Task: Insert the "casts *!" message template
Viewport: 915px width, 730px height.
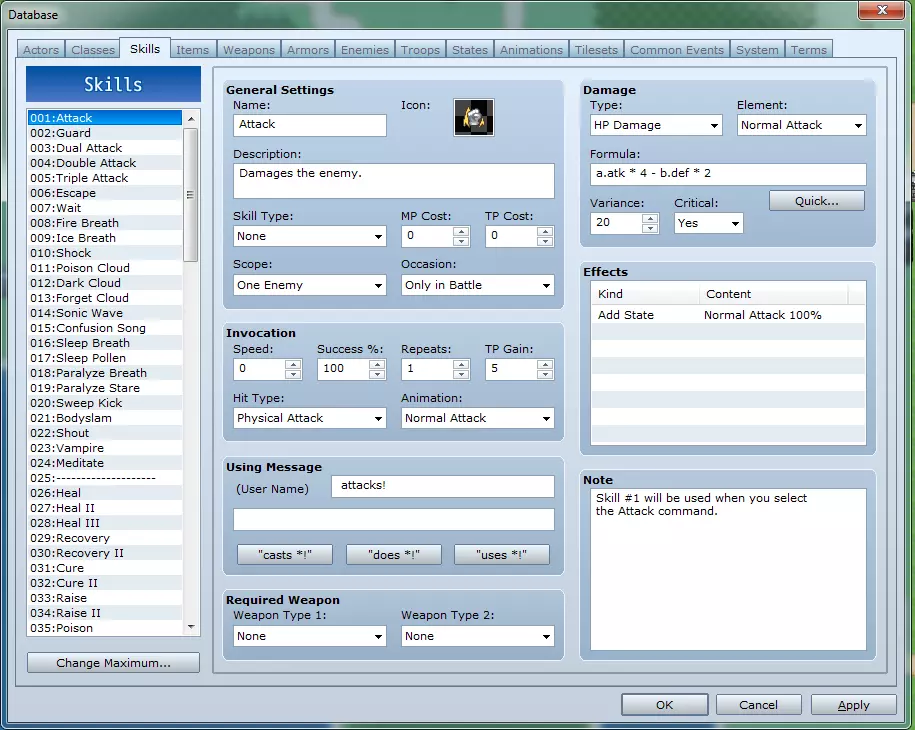Action: point(285,555)
